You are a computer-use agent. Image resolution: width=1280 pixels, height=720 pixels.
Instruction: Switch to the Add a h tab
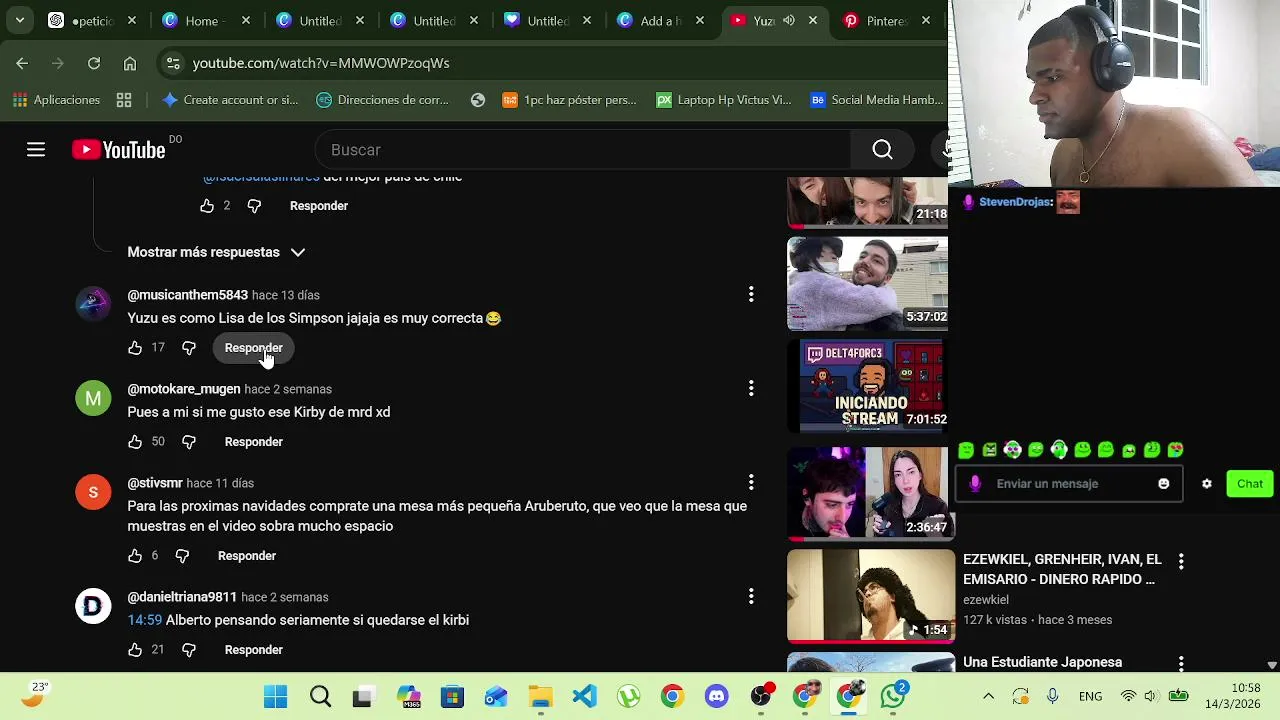tap(662, 20)
